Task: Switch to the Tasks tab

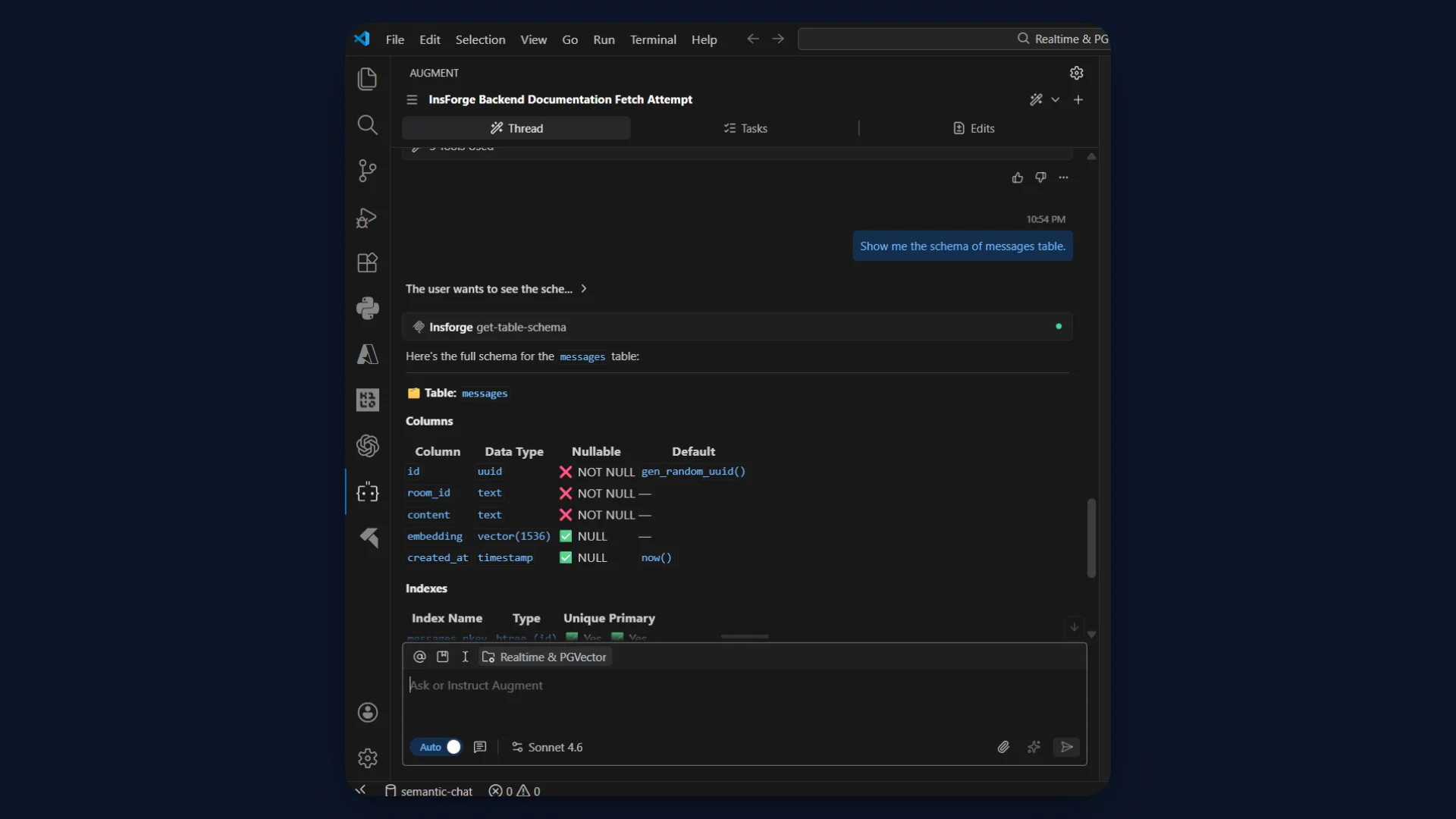Action: pos(745,128)
